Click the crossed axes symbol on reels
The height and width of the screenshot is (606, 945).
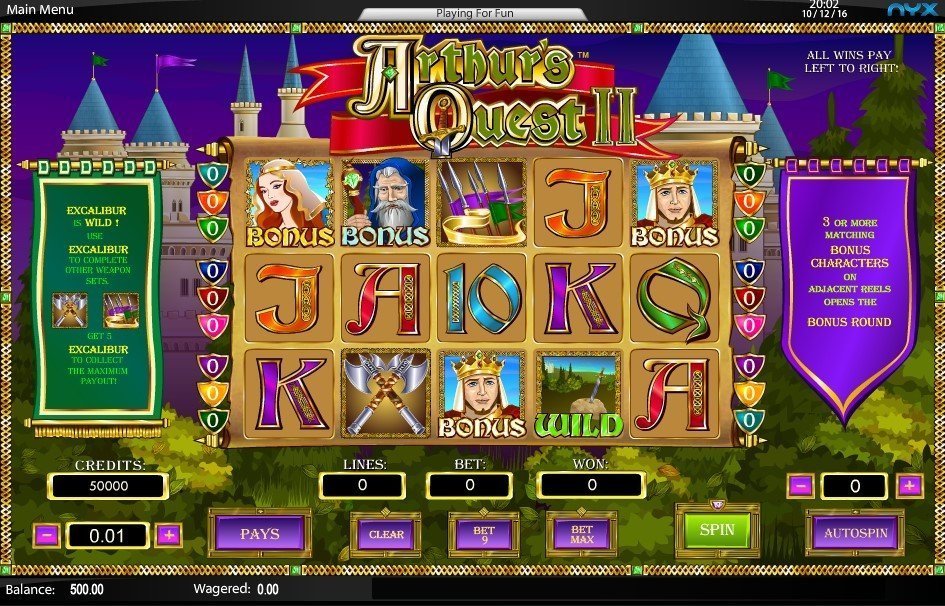click(385, 394)
